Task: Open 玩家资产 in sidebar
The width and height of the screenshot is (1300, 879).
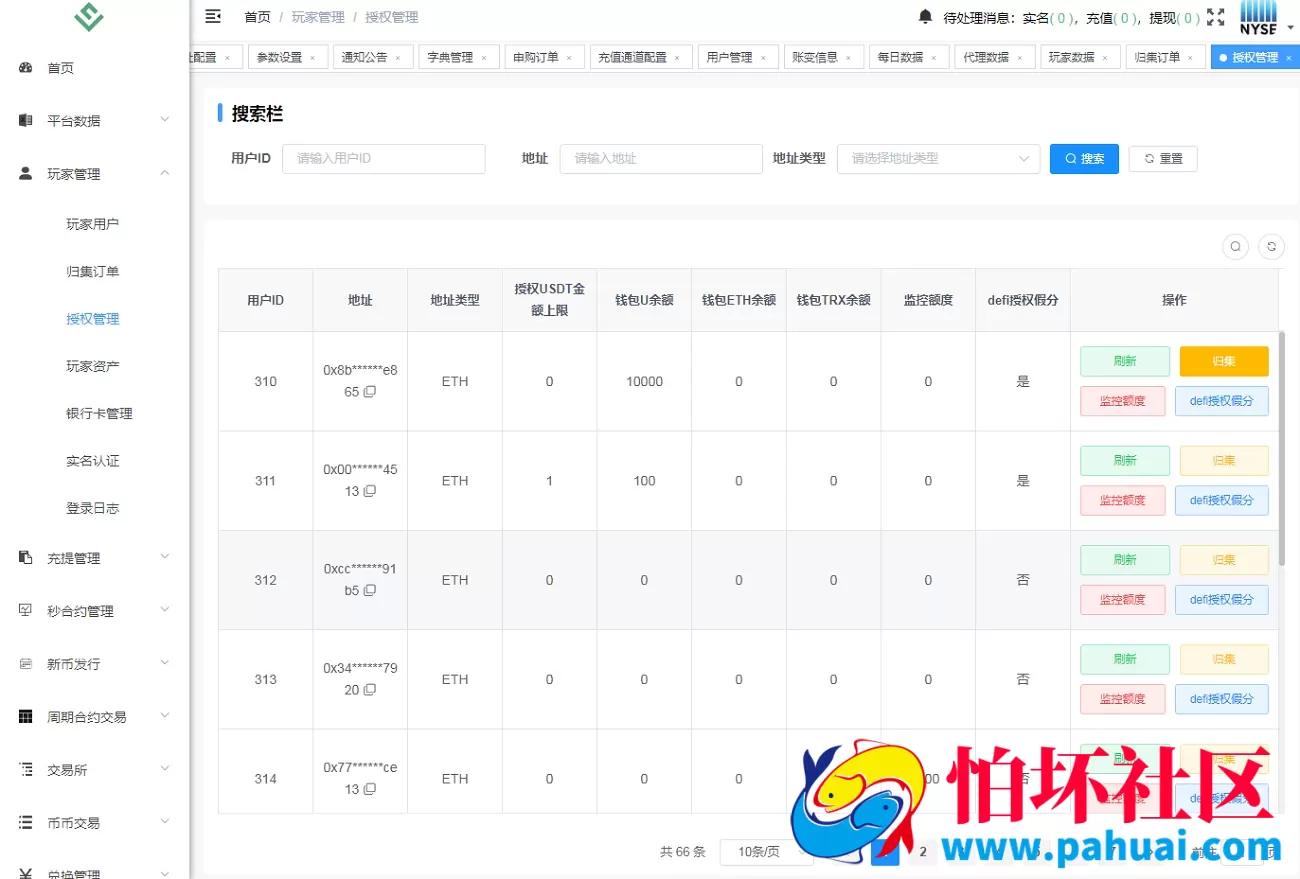Action: pos(94,366)
